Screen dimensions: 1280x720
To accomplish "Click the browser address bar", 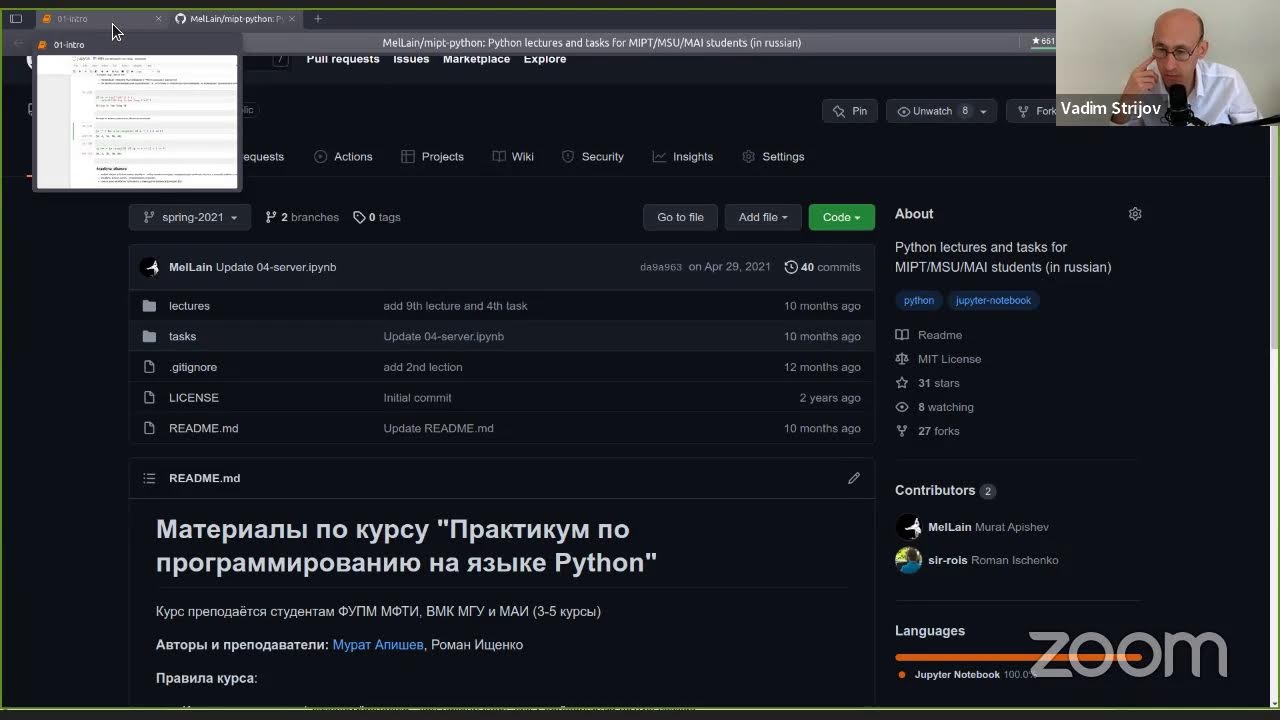I will (591, 42).
